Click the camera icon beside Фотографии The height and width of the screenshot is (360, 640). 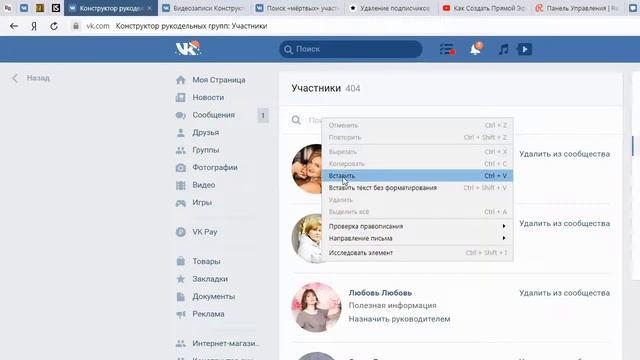pyautogui.click(x=181, y=168)
